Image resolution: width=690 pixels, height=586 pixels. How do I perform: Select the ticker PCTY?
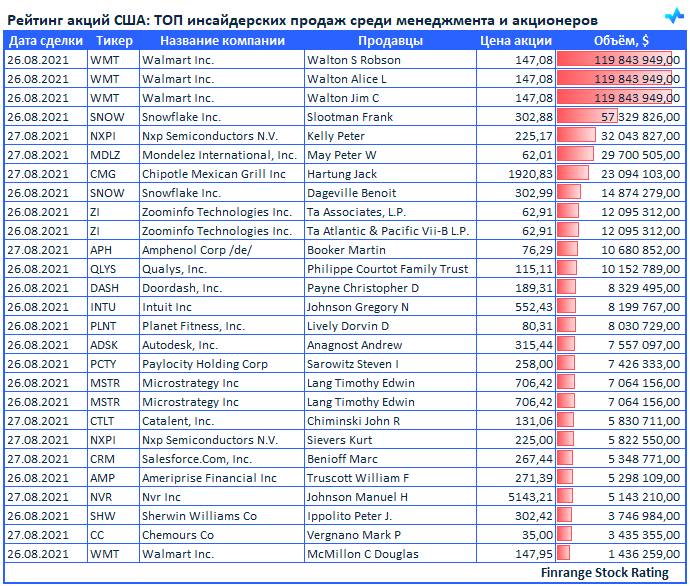point(103,364)
